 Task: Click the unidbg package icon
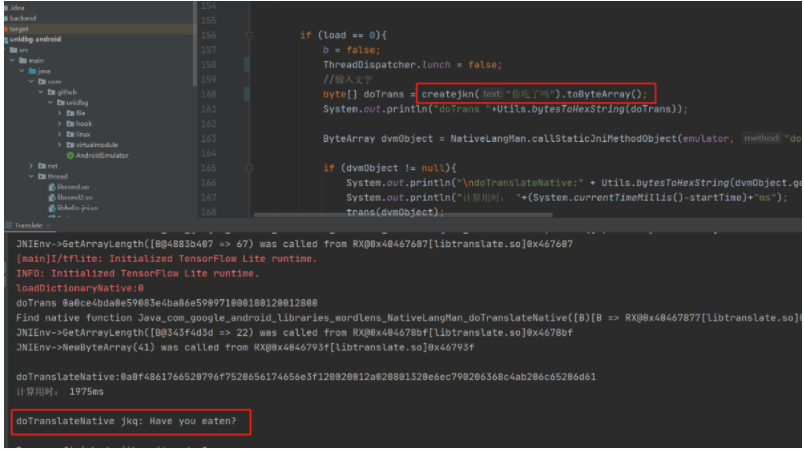(x=61, y=102)
